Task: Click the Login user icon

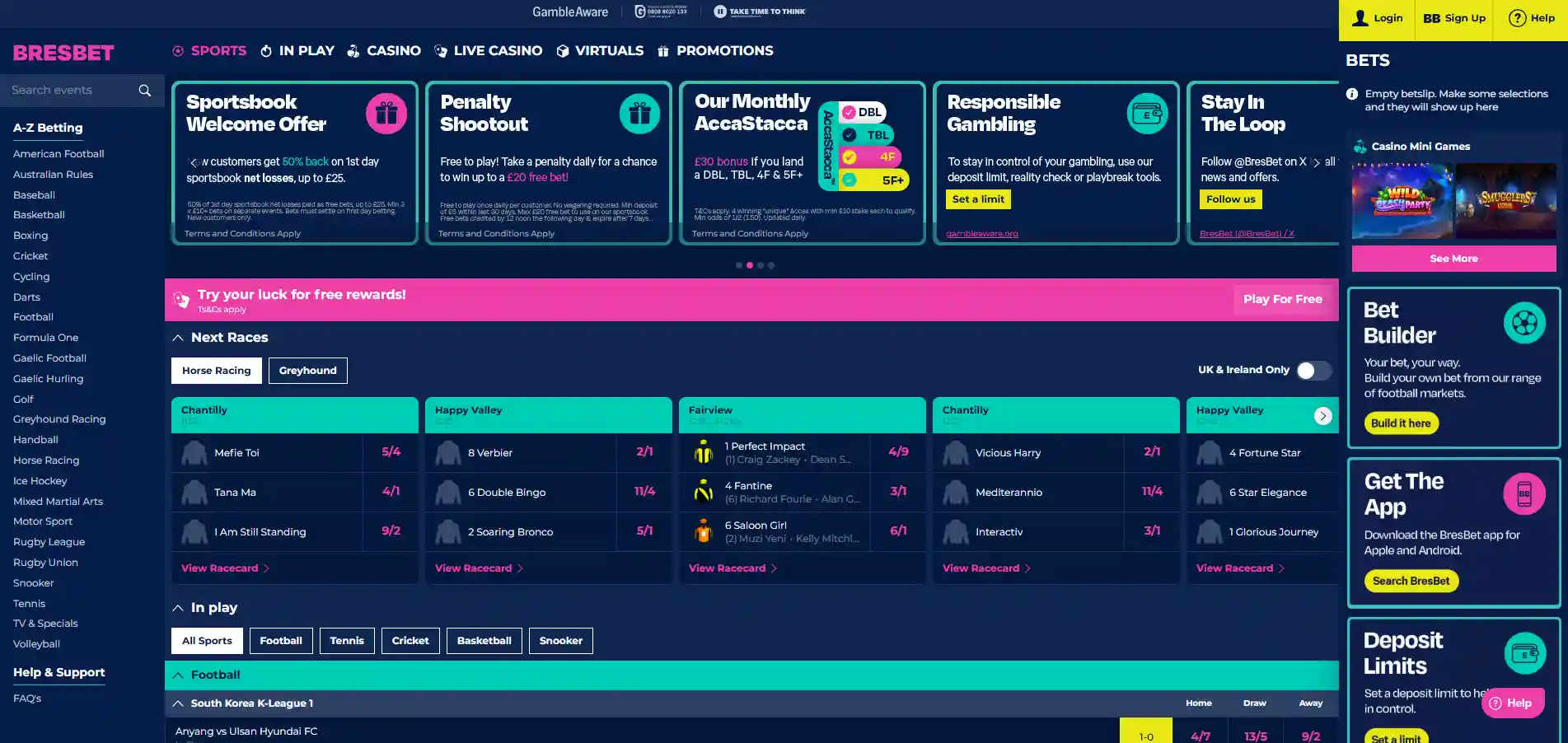Action: (x=1360, y=18)
